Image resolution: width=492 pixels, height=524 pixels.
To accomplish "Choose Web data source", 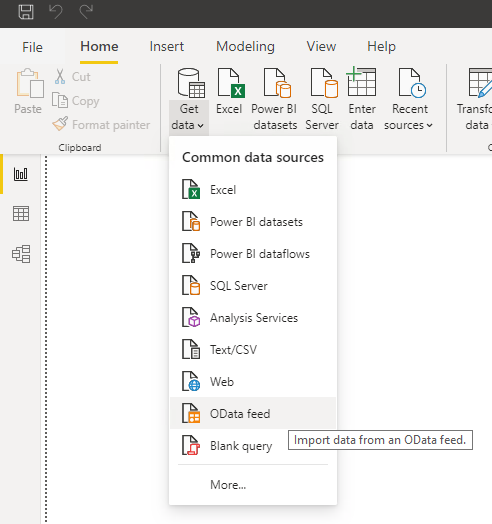I will (x=253, y=382).
